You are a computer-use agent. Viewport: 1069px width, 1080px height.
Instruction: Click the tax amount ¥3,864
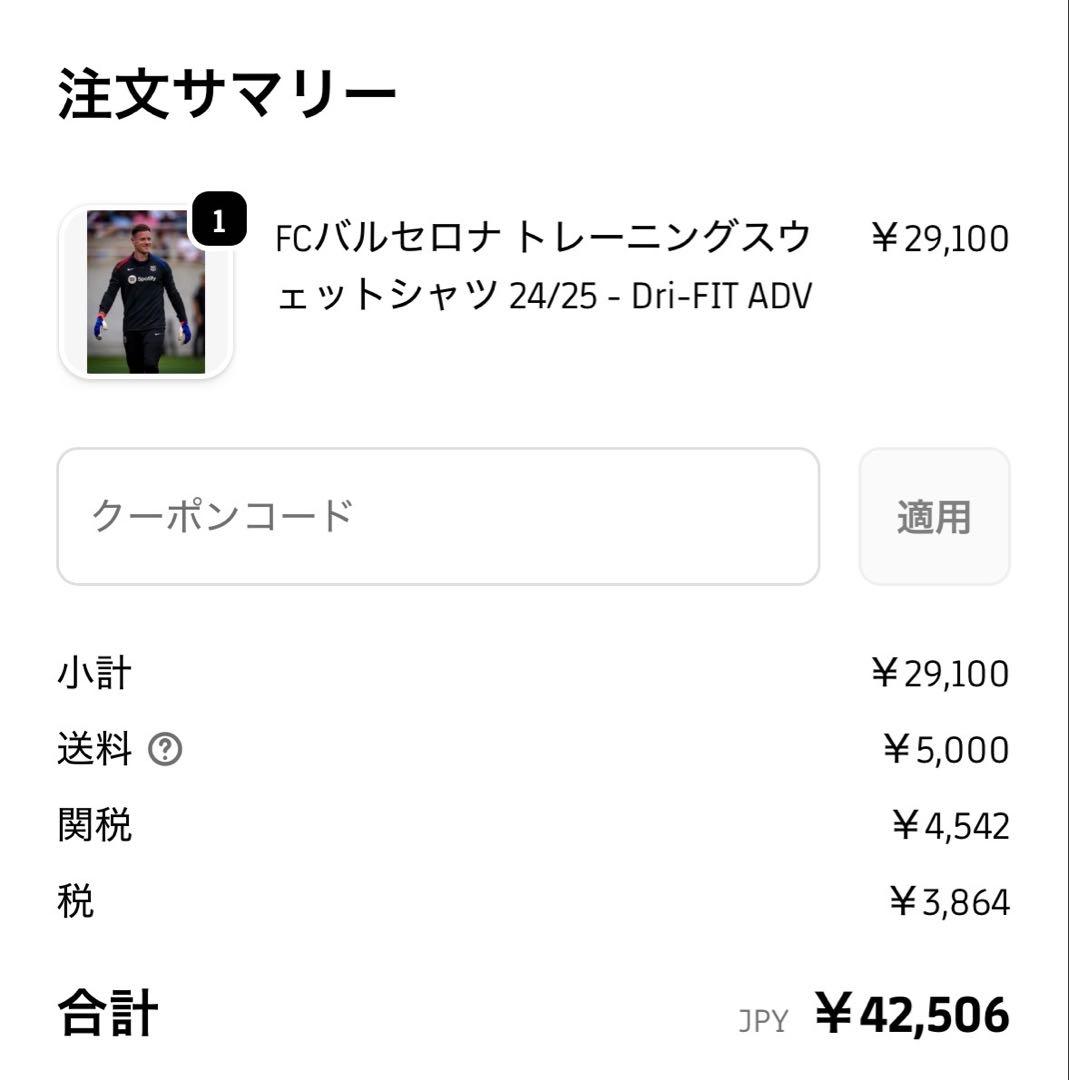click(949, 902)
